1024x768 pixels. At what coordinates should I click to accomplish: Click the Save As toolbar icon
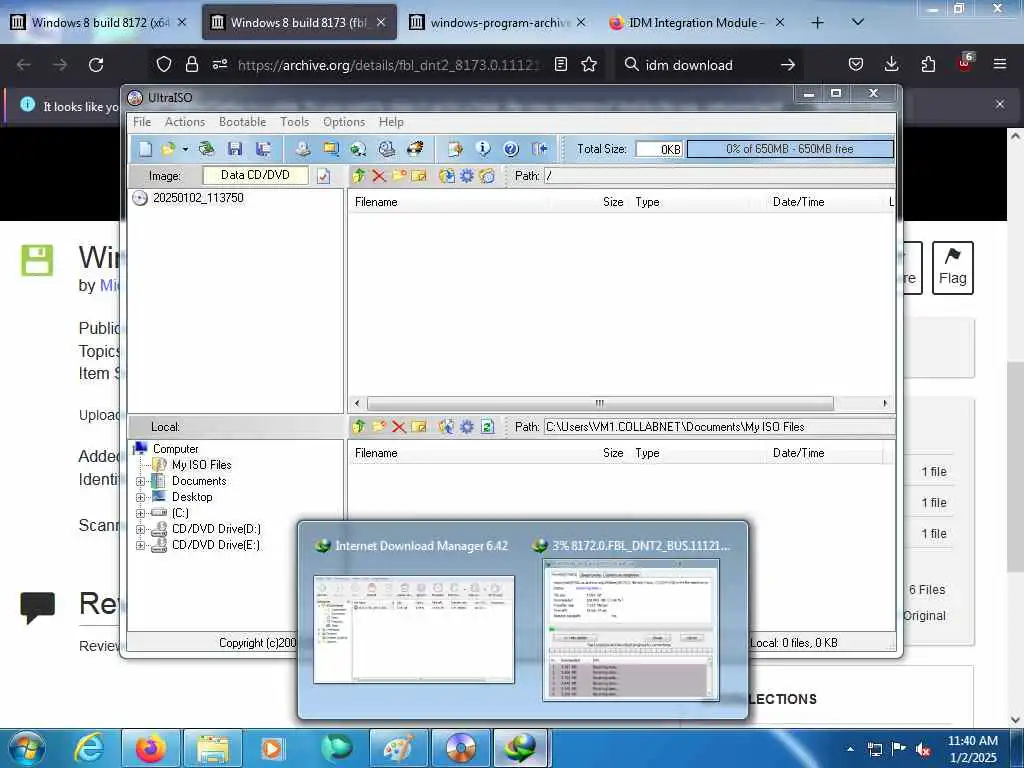(x=264, y=149)
